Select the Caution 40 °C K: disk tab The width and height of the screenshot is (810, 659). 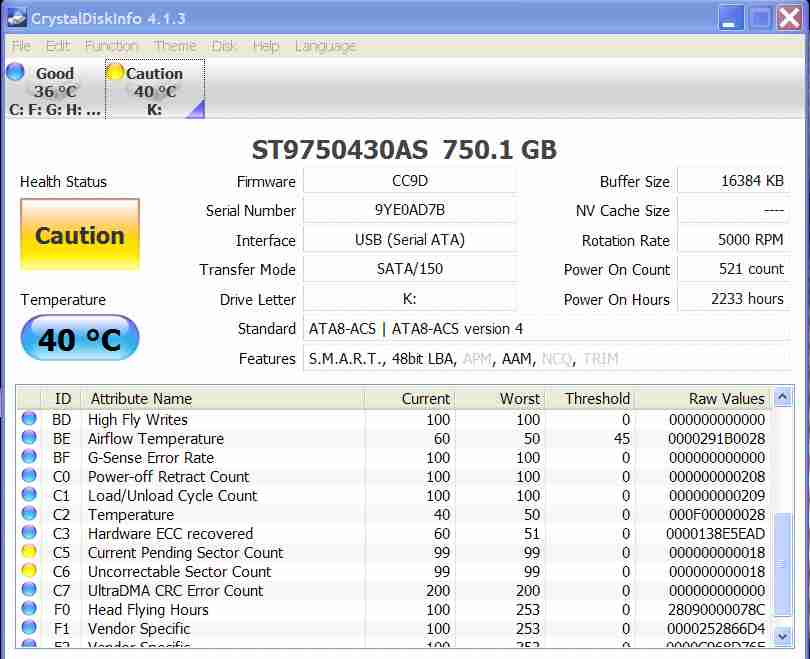pos(155,89)
